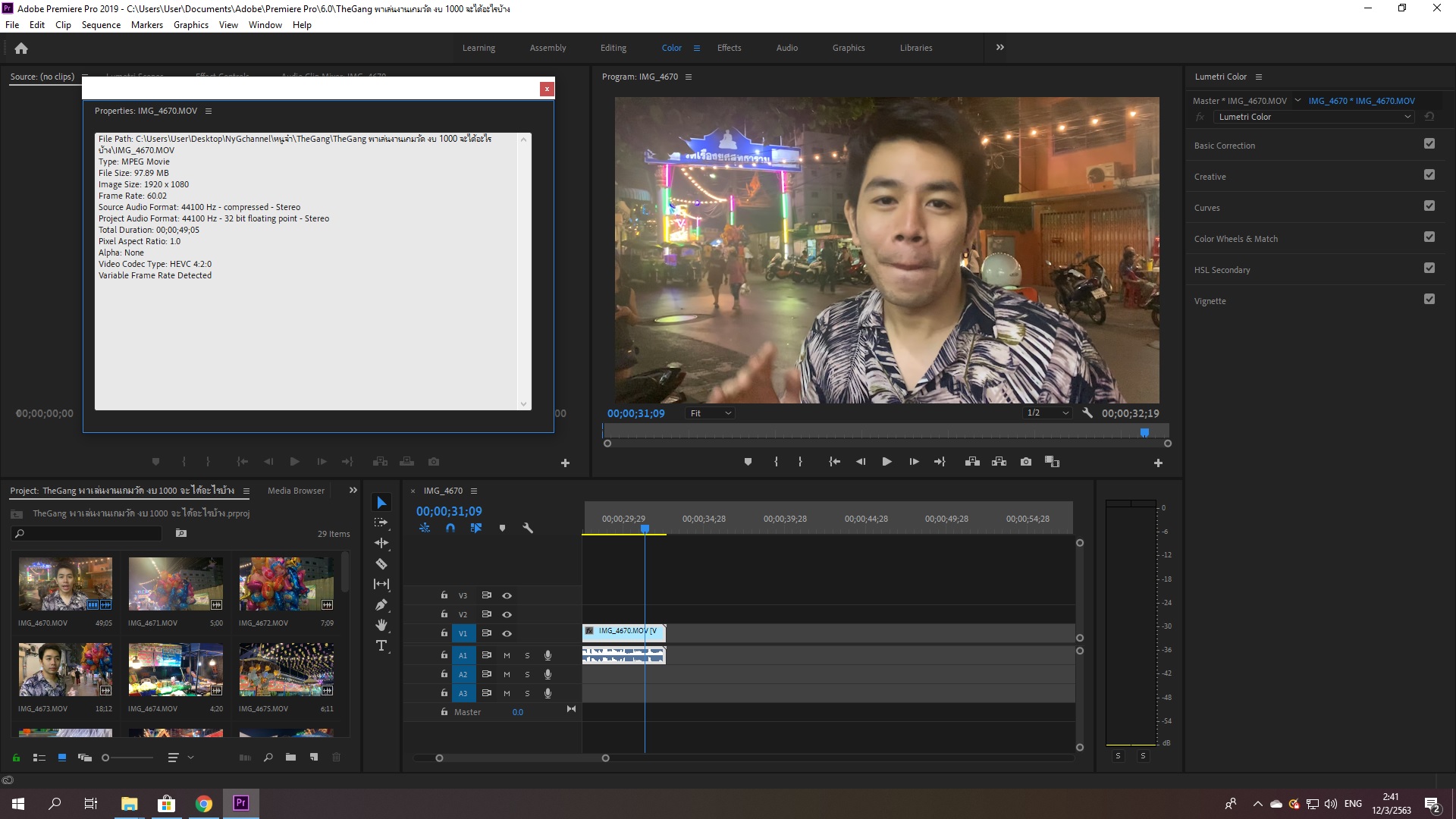Click Find icon in Project panel footer

pos(268,757)
